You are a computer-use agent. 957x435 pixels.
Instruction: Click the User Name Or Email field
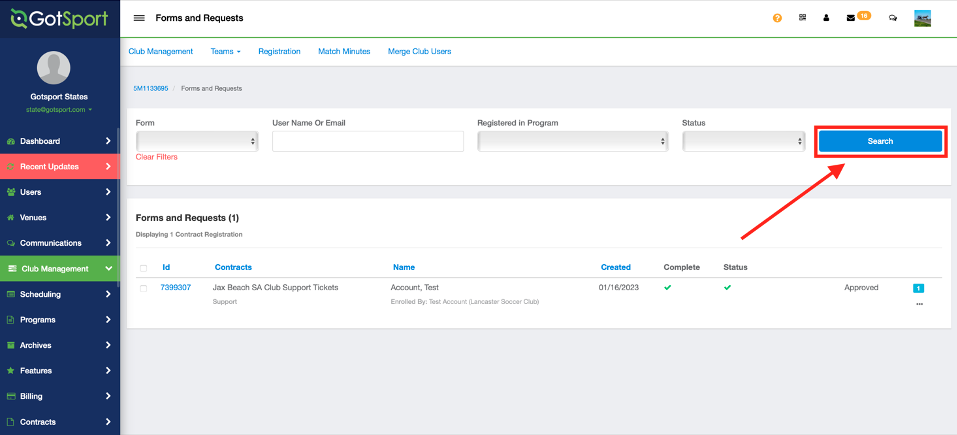367,142
